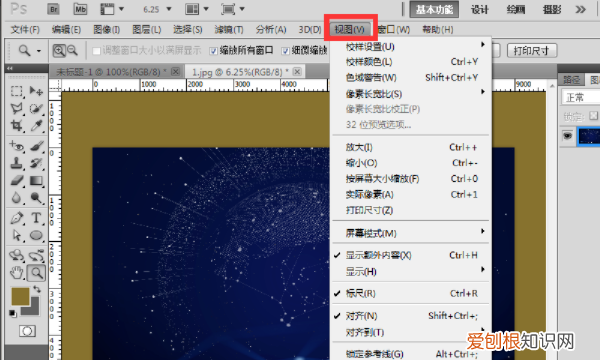Open the 滤镜 menu

[229, 29]
